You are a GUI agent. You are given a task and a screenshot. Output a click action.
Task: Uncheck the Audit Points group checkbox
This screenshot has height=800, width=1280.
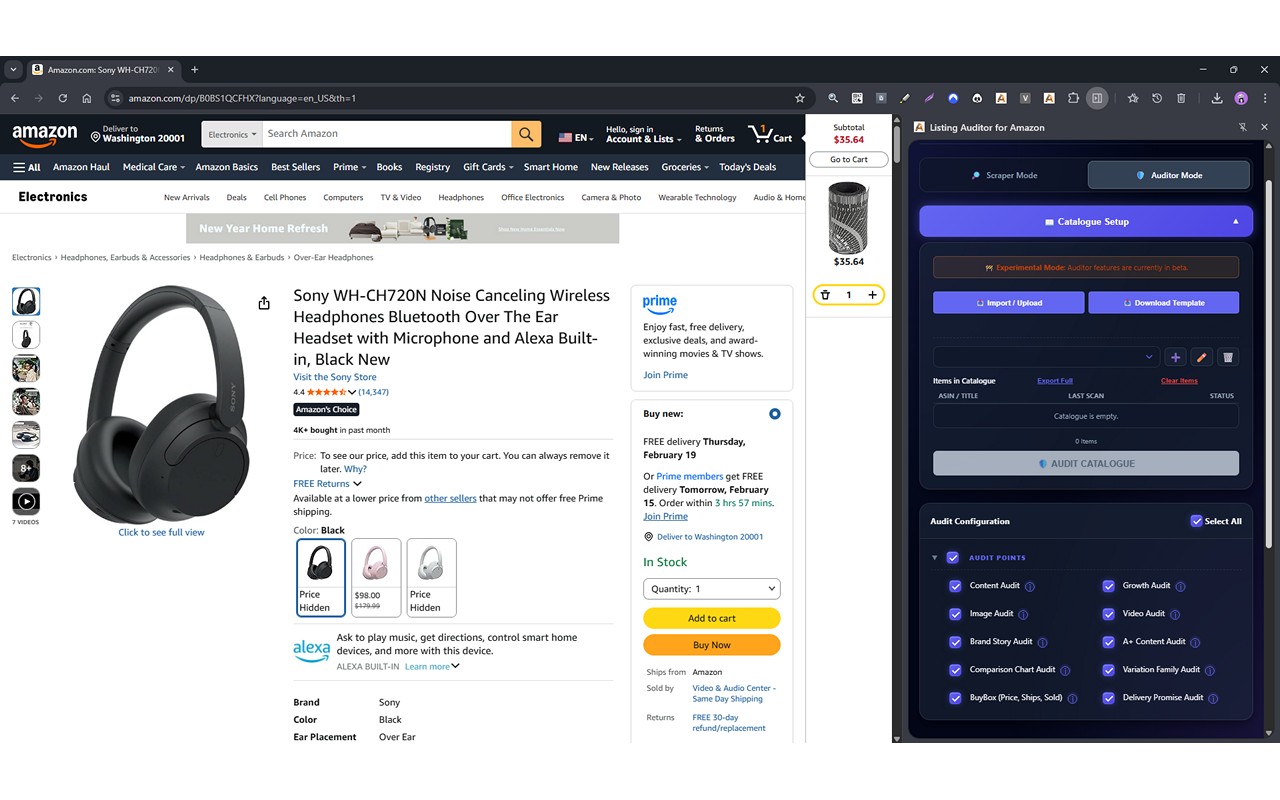tap(953, 558)
